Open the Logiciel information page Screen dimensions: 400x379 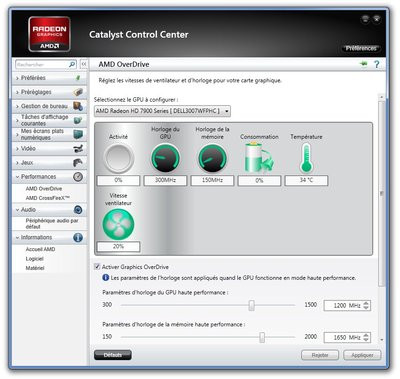click(34, 259)
